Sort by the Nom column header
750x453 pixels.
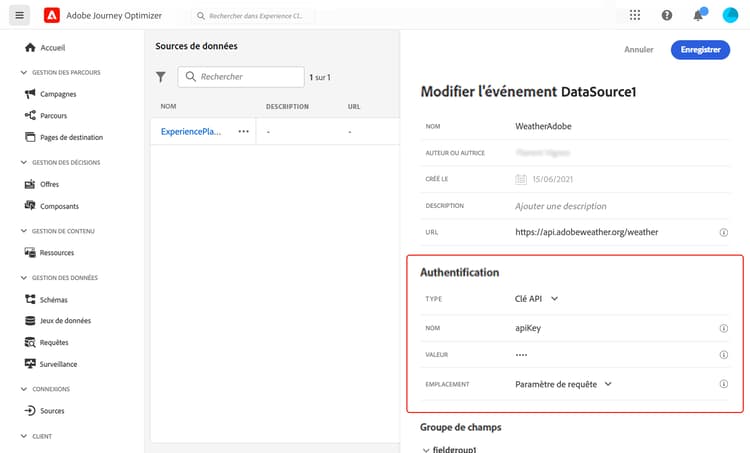click(168, 106)
